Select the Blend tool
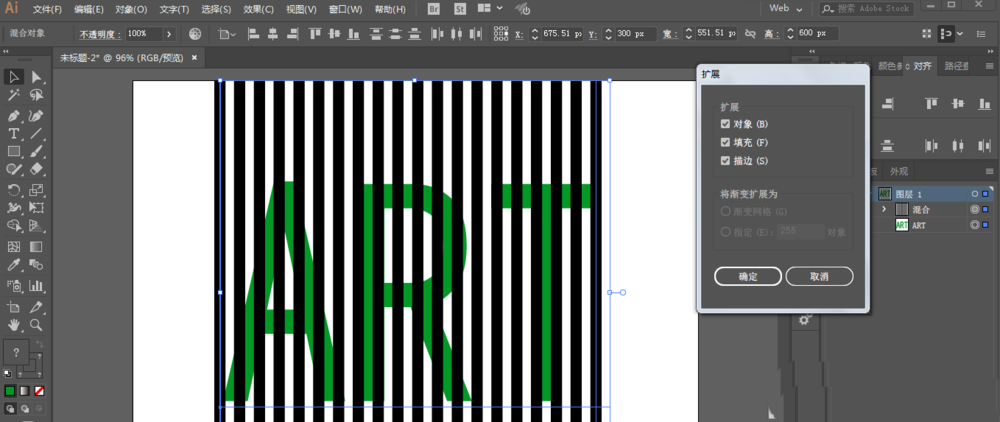The width and height of the screenshot is (1000, 422). click(36, 264)
